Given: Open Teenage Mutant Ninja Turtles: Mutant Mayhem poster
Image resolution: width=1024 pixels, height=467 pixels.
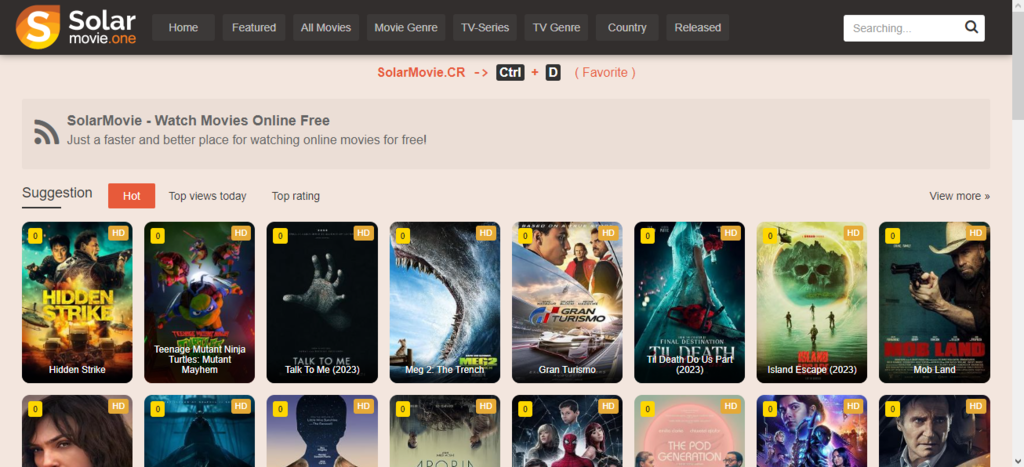Looking at the screenshot, I should (199, 302).
